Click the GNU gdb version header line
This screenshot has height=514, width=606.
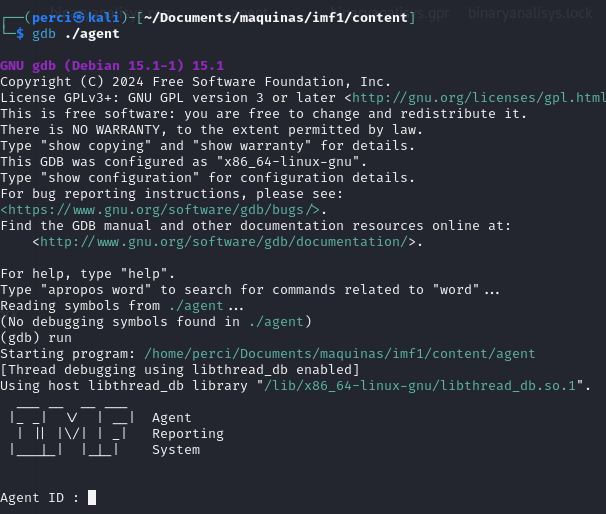point(112,65)
